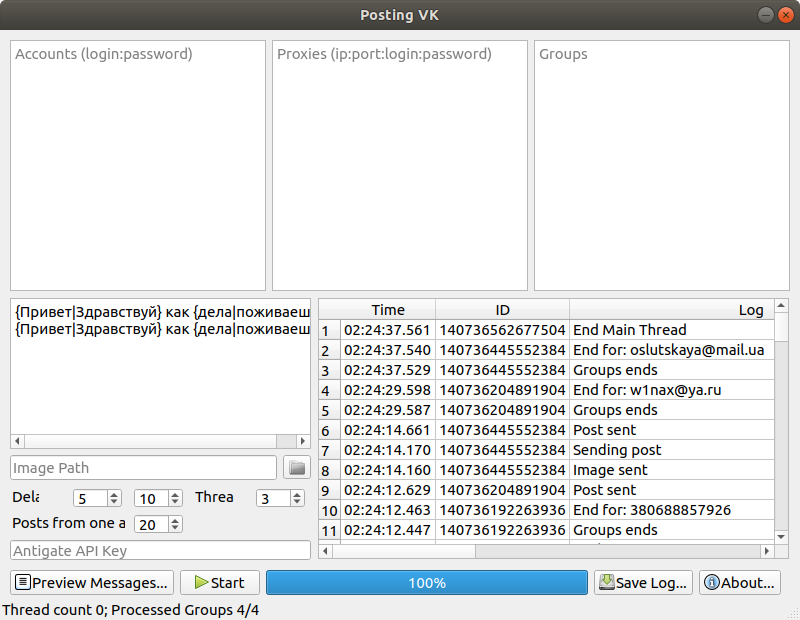
Task: Start the posting process
Action: pyautogui.click(x=220, y=583)
